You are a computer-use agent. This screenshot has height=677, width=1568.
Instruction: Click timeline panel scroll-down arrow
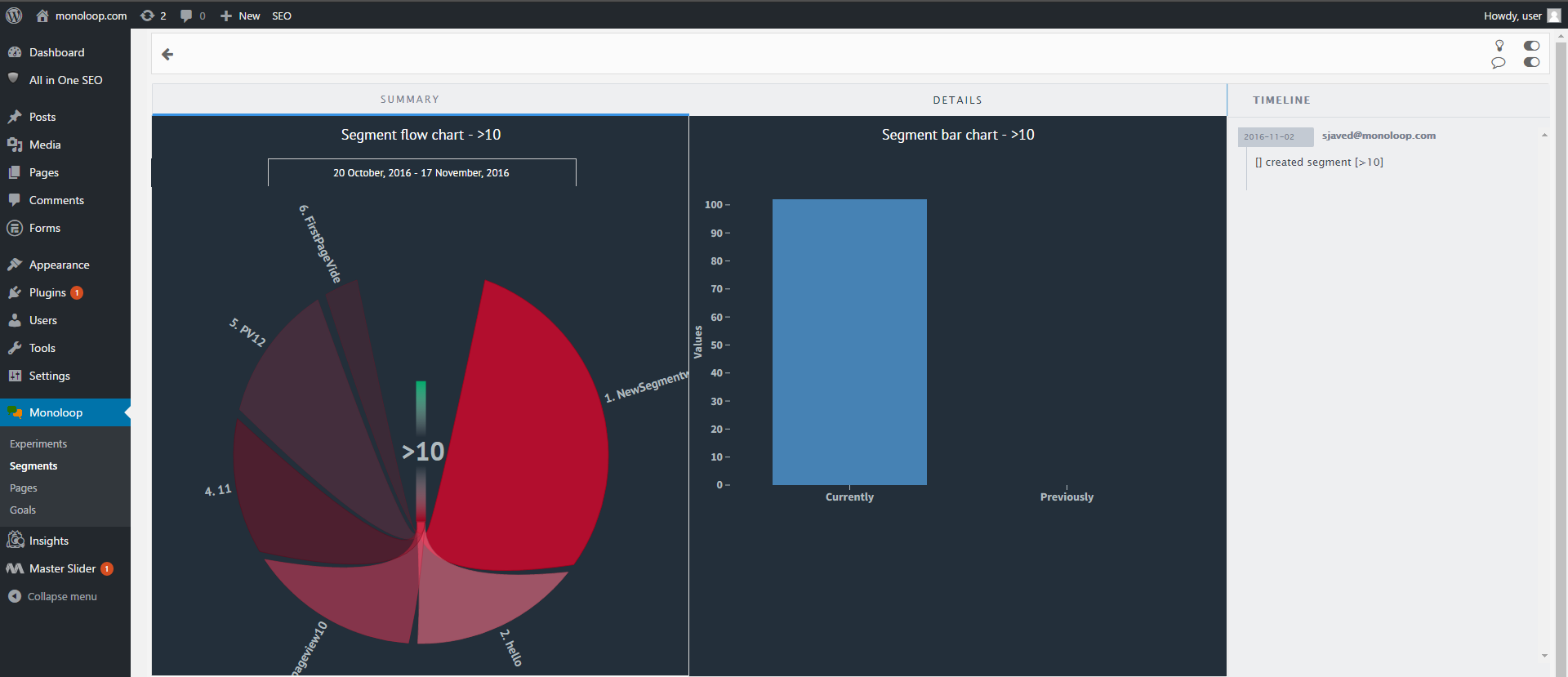[1544, 656]
